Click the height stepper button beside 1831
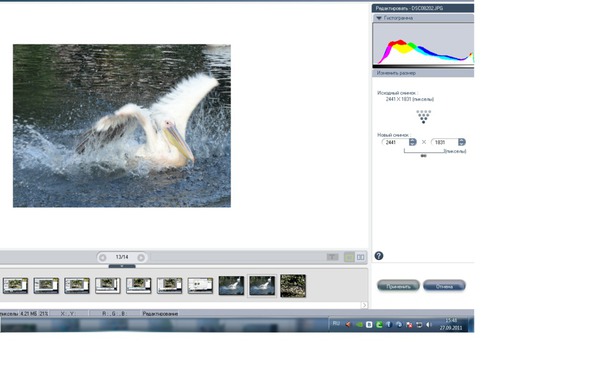Viewport: 600px width, 375px height. (462, 142)
